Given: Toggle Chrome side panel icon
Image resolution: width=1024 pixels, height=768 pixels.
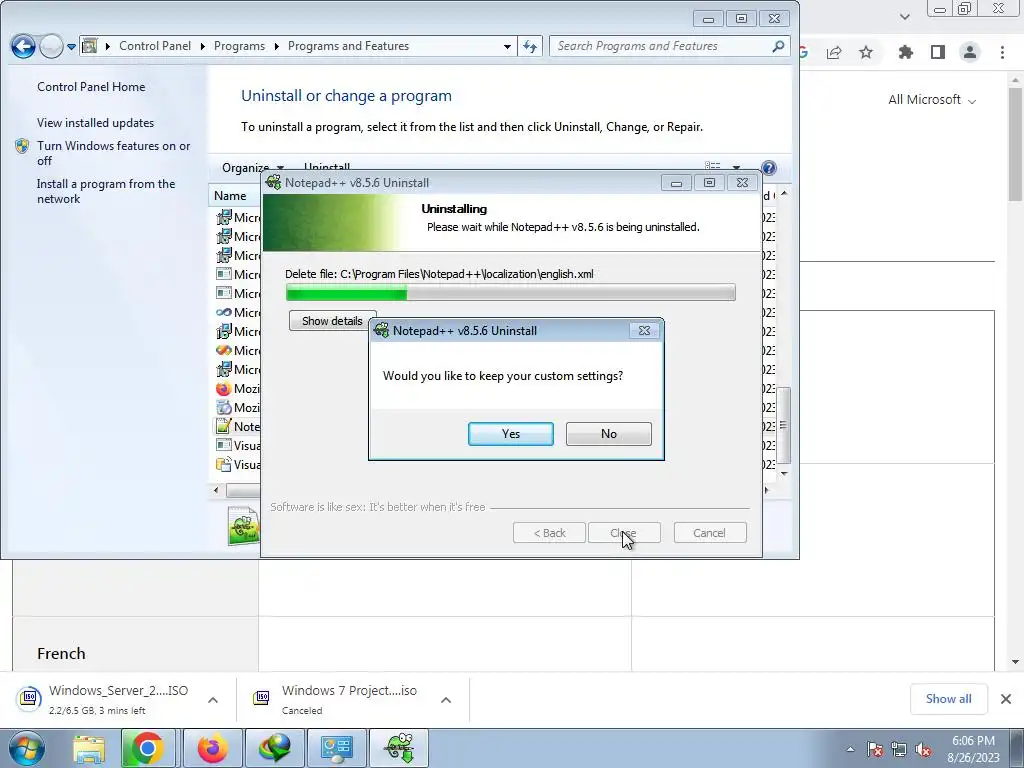Looking at the screenshot, I should pos(938,52).
